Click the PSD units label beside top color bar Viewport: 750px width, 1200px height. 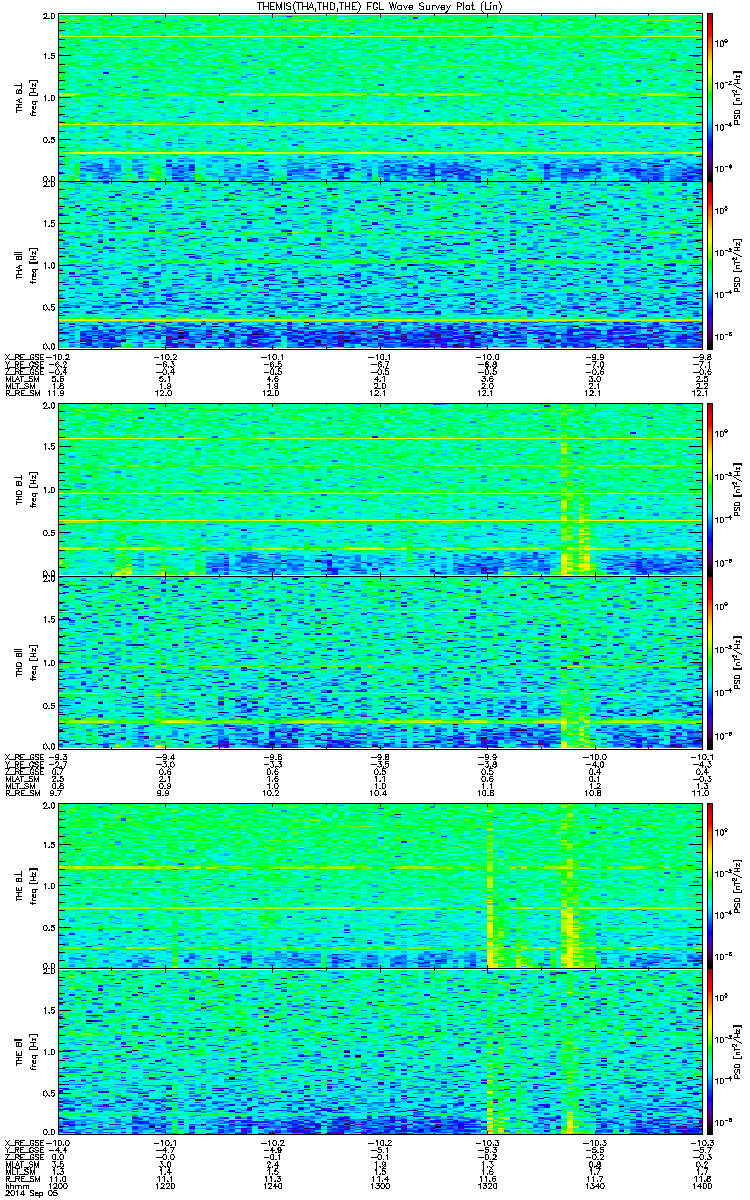point(736,98)
